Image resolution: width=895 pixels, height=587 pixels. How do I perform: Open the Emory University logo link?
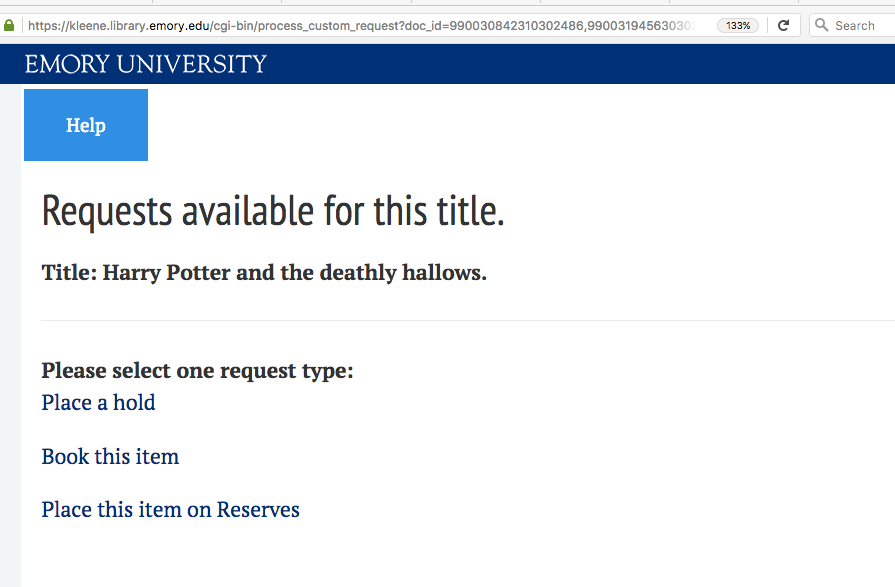pyautogui.click(x=146, y=64)
